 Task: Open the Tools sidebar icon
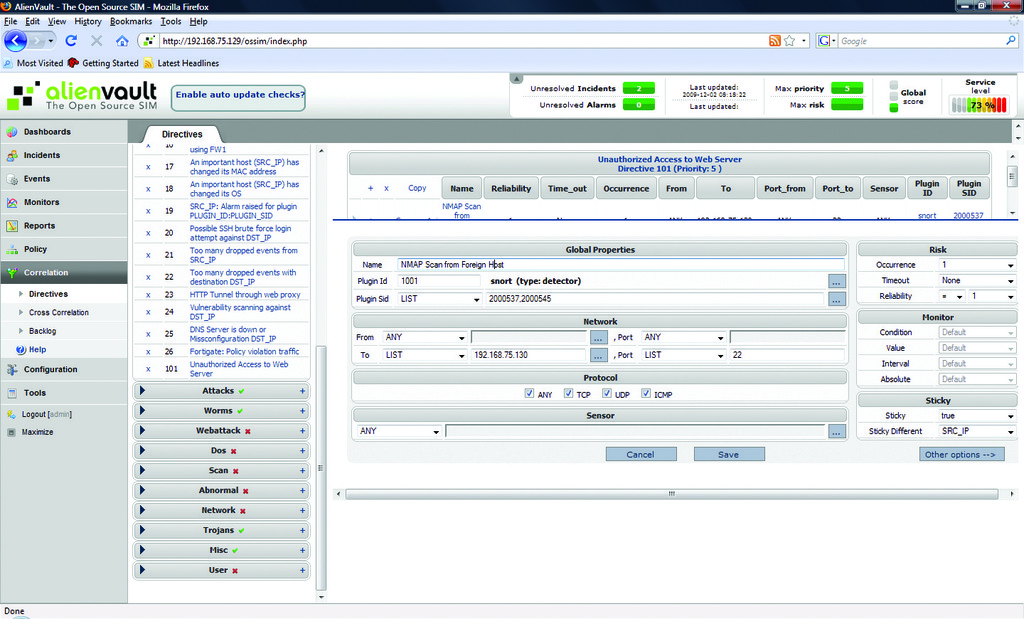[12, 393]
